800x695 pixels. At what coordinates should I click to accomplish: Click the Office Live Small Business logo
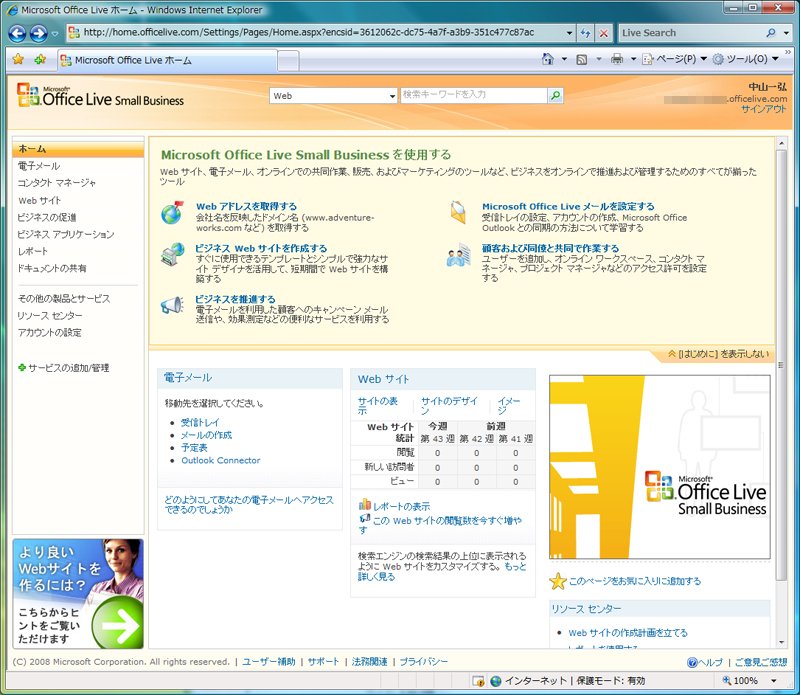point(100,95)
